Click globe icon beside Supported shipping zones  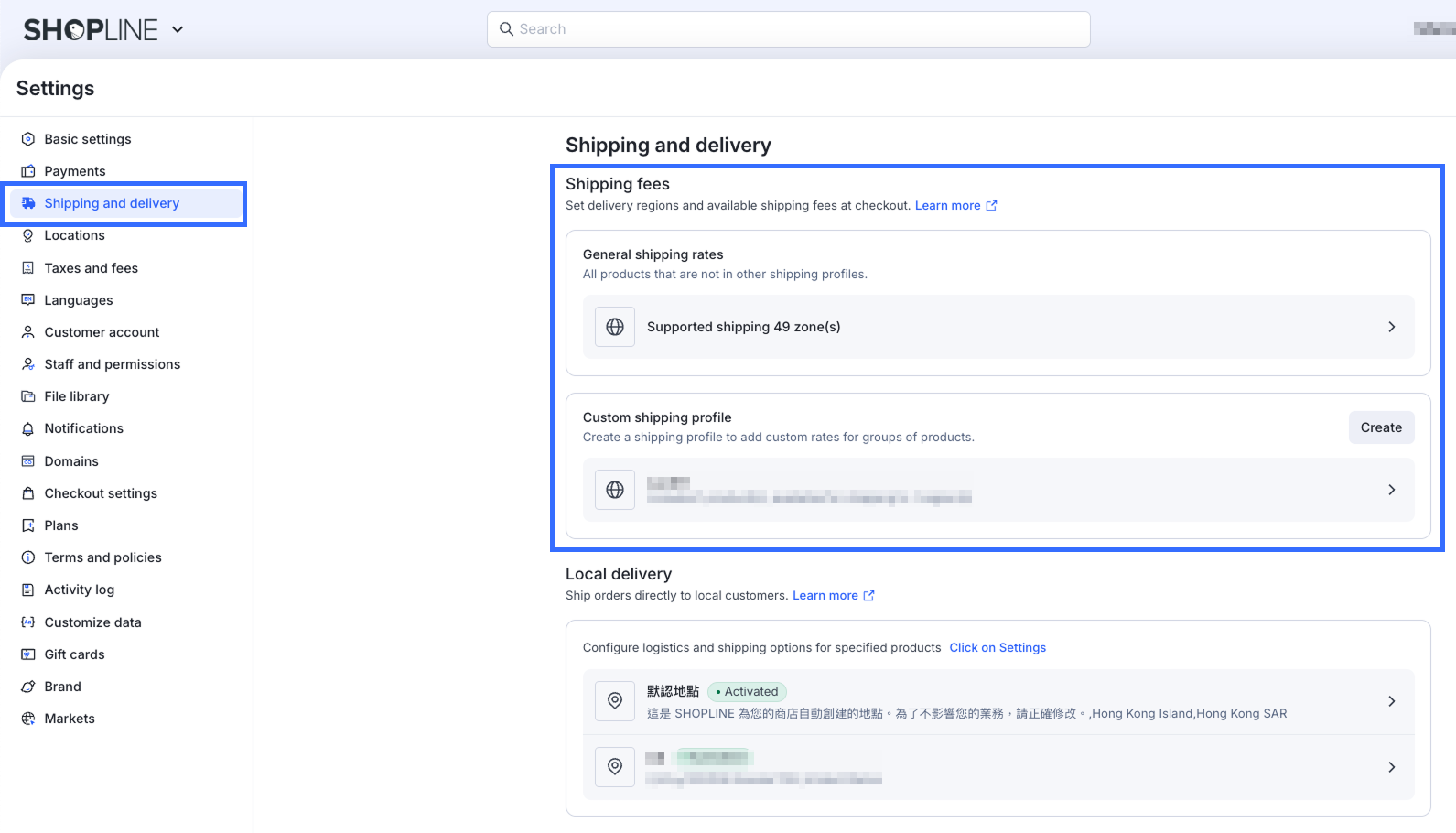click(615, 327)
